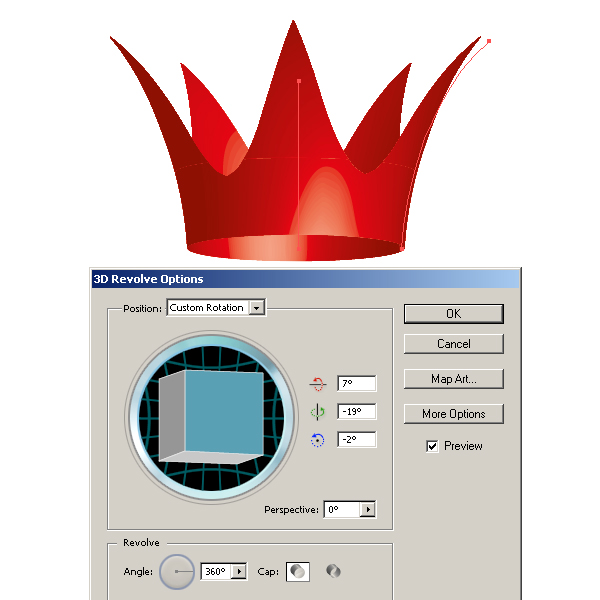
Task: Click the Y rotation field showing -19°
Action: pyautogui.click(x=357, y=412)
